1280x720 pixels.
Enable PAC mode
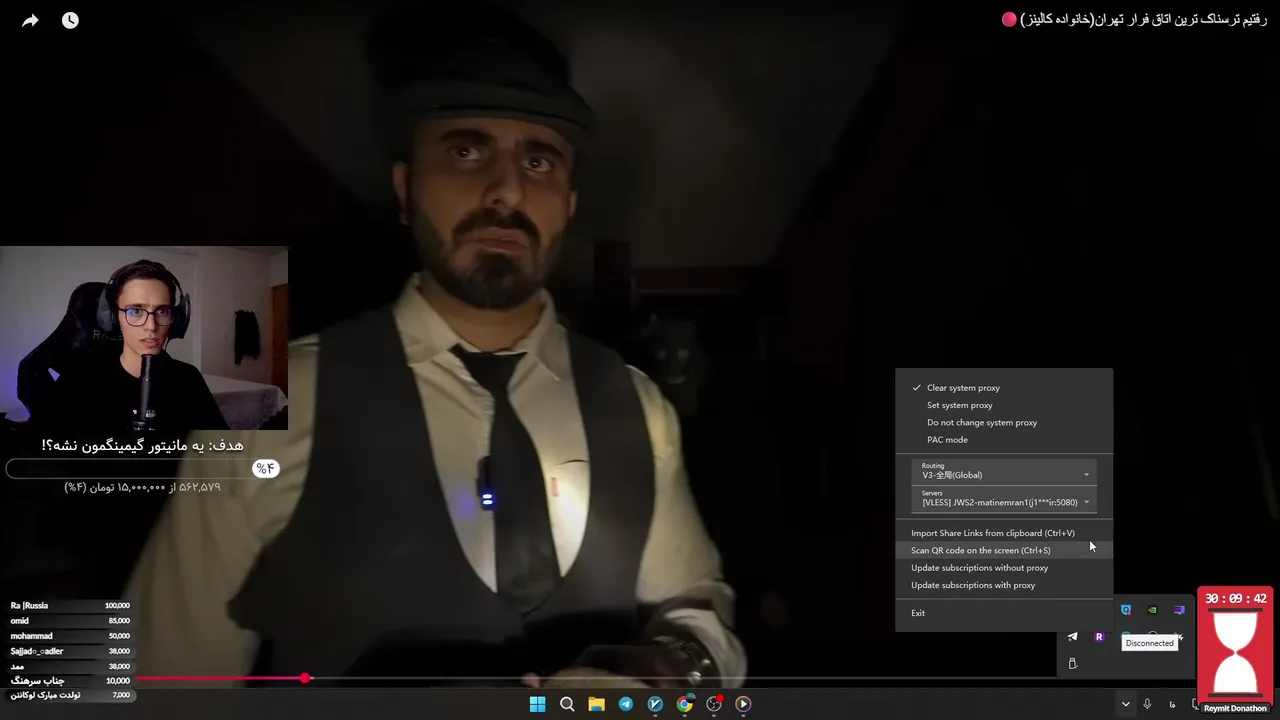point(1003,439)
